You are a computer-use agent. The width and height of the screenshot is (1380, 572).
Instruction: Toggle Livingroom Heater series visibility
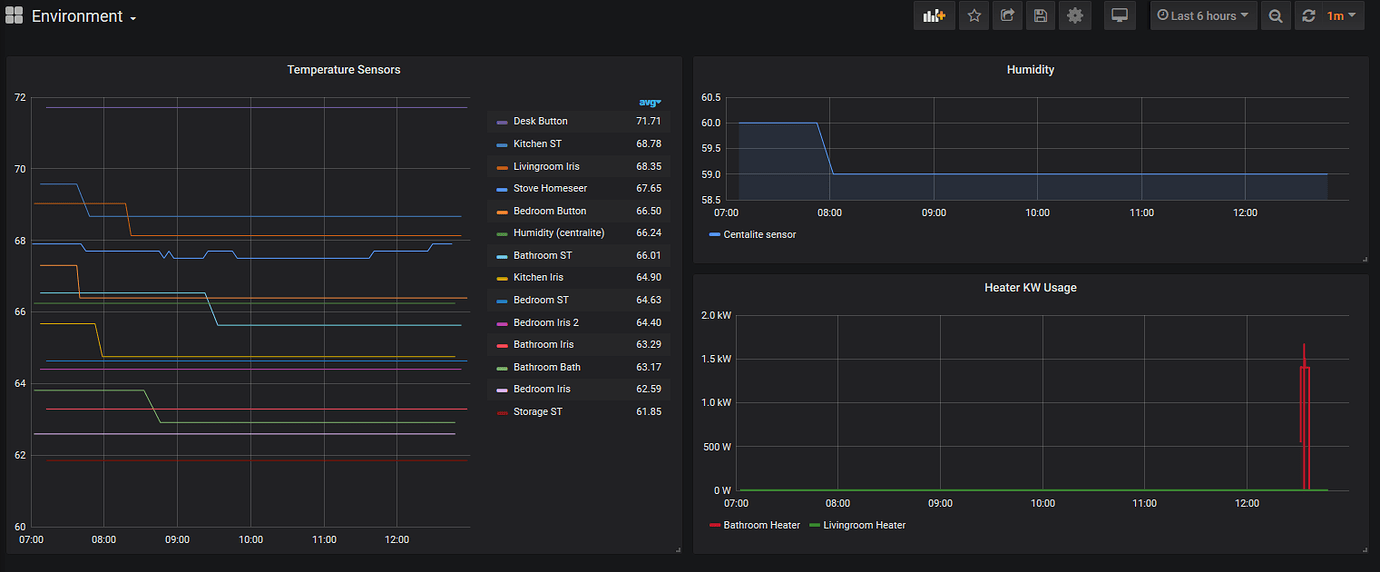pos(863,525)
